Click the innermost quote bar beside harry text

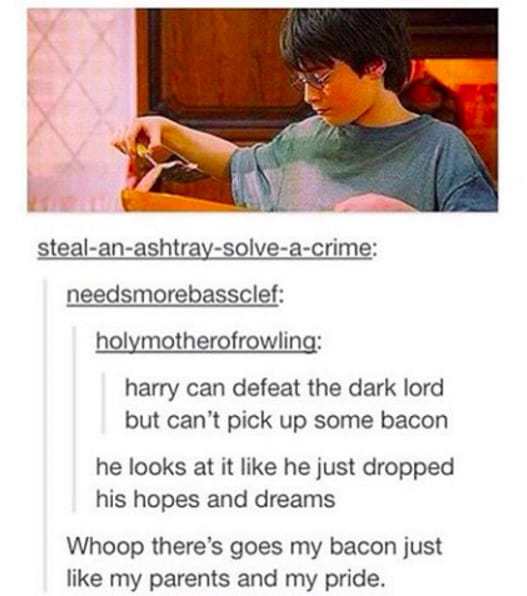point(103,403)
